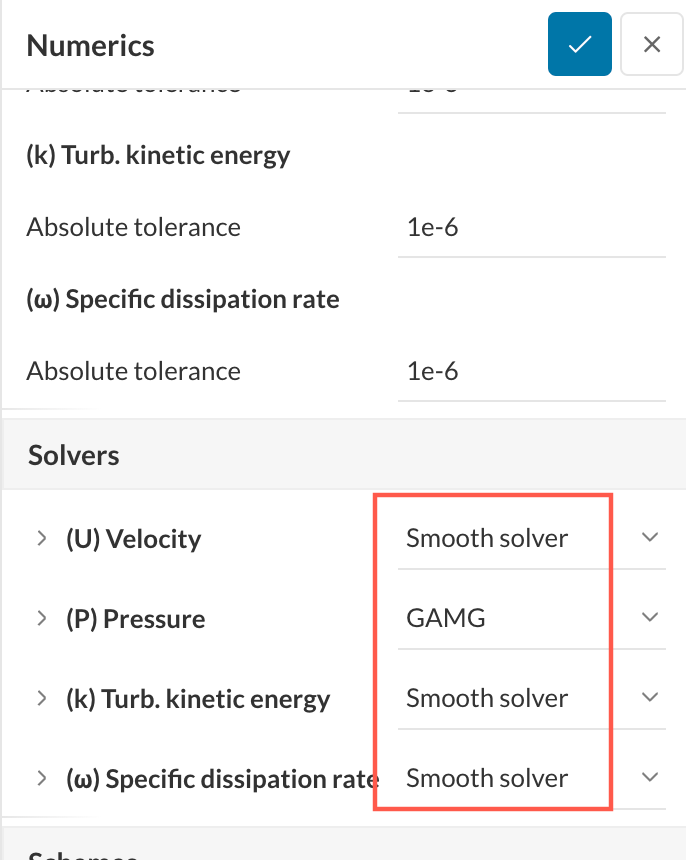Click the absolute tolerance field for kinetic energy
This screenshot has height=860, width=686.
[x=530, y=227]
